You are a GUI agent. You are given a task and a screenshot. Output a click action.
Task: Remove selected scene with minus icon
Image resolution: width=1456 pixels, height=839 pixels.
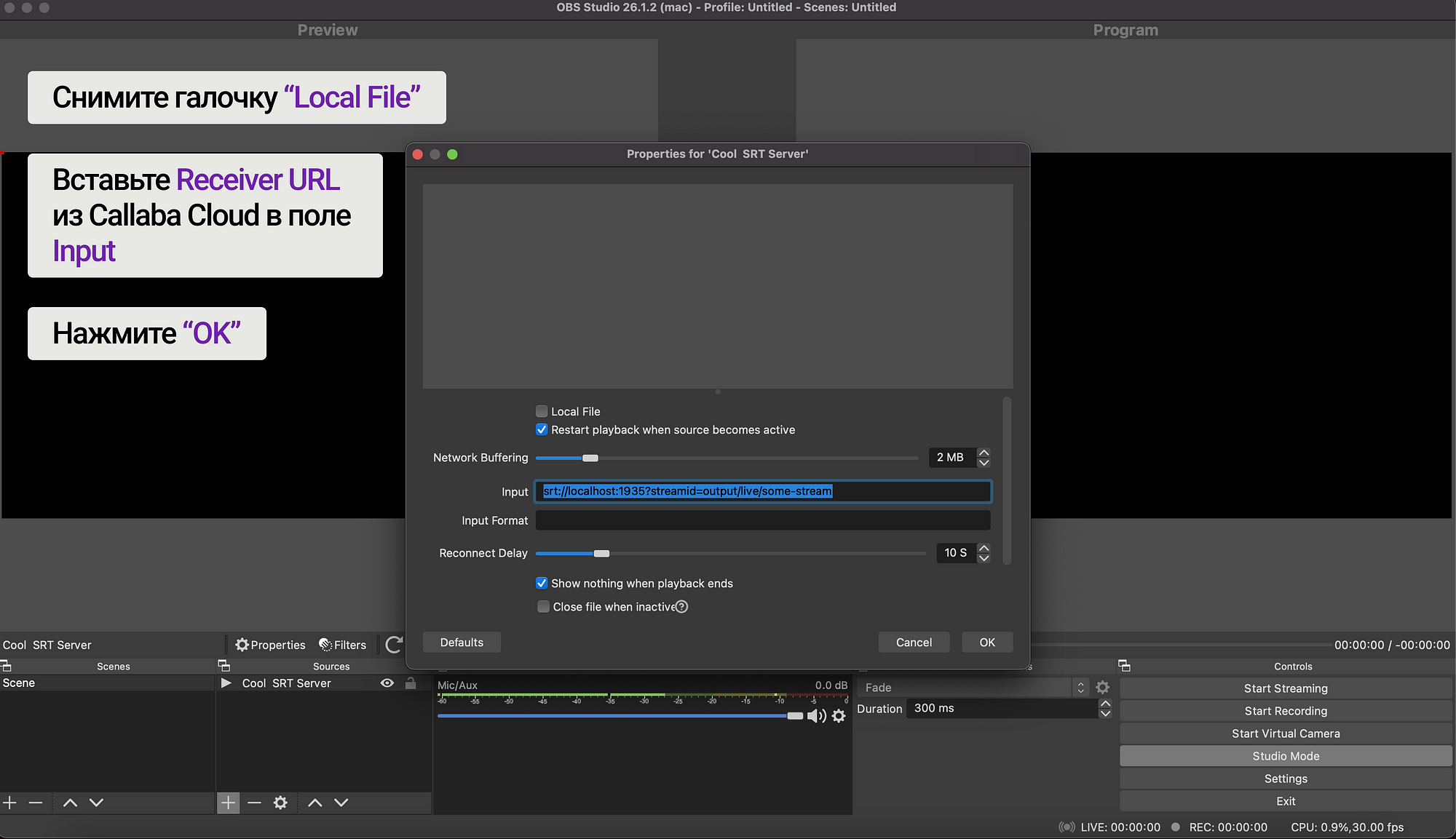pos(36,803)
